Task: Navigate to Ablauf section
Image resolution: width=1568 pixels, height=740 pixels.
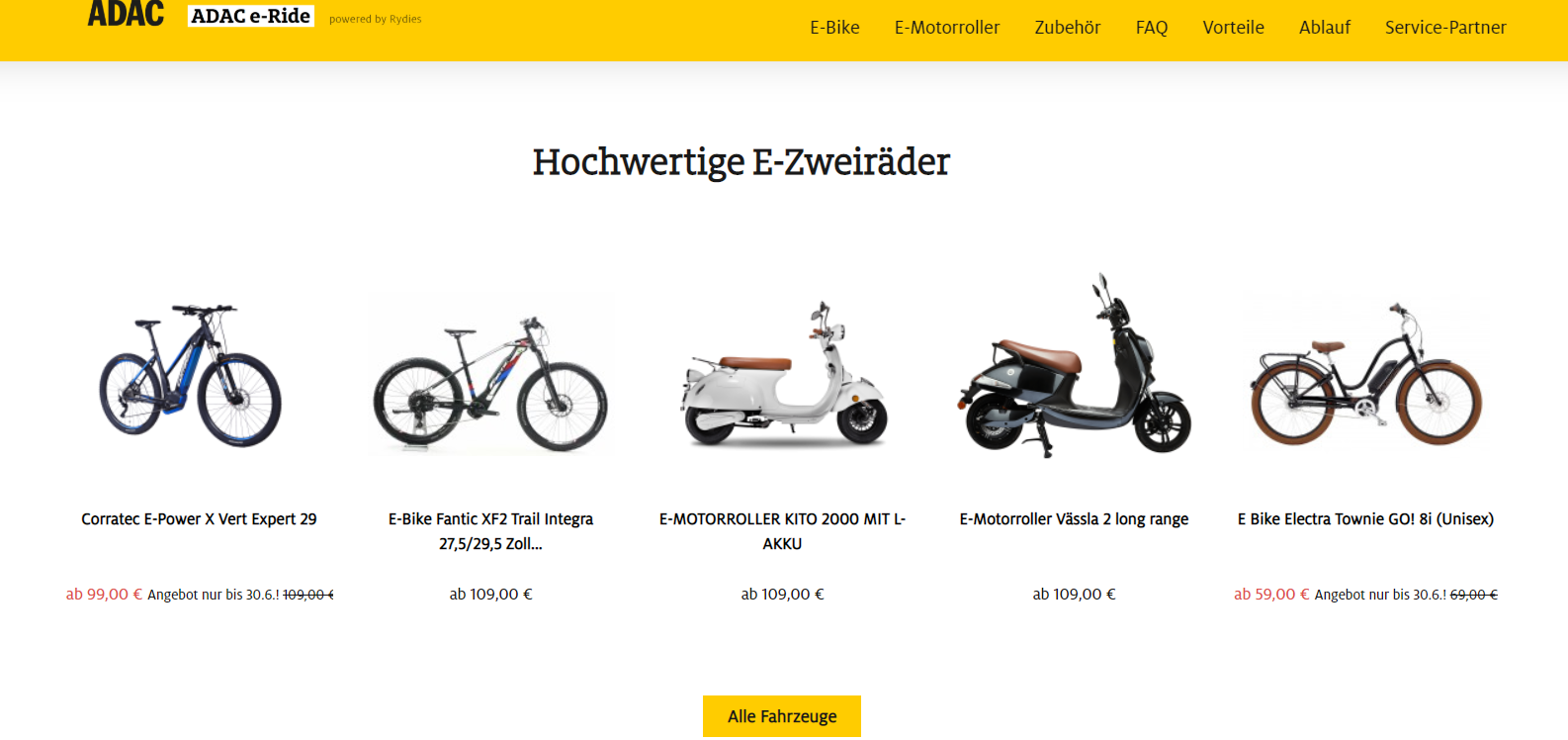Action: (x=1325, y=28)
